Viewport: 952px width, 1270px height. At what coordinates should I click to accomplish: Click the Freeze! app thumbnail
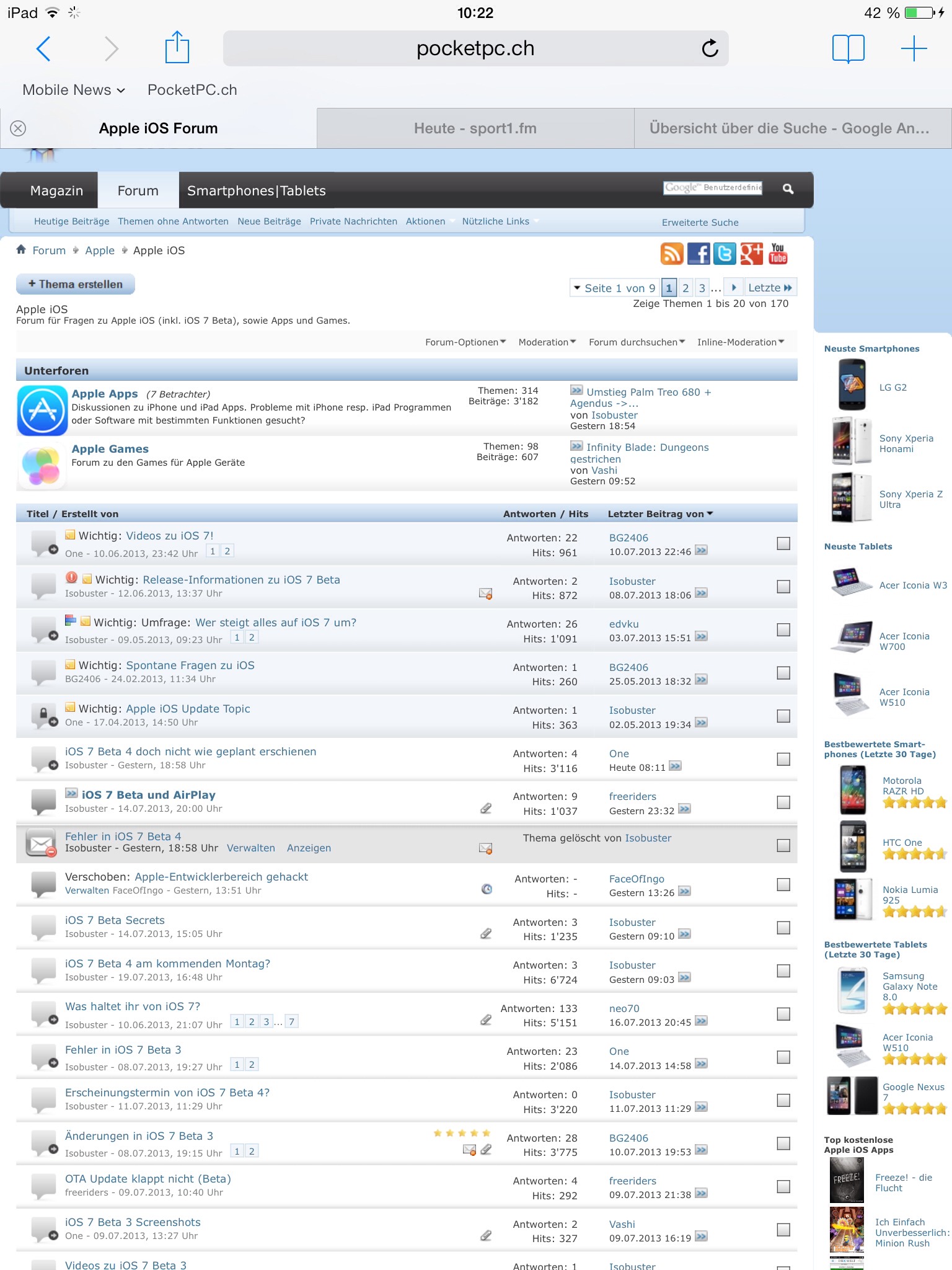coord(847,1180)
